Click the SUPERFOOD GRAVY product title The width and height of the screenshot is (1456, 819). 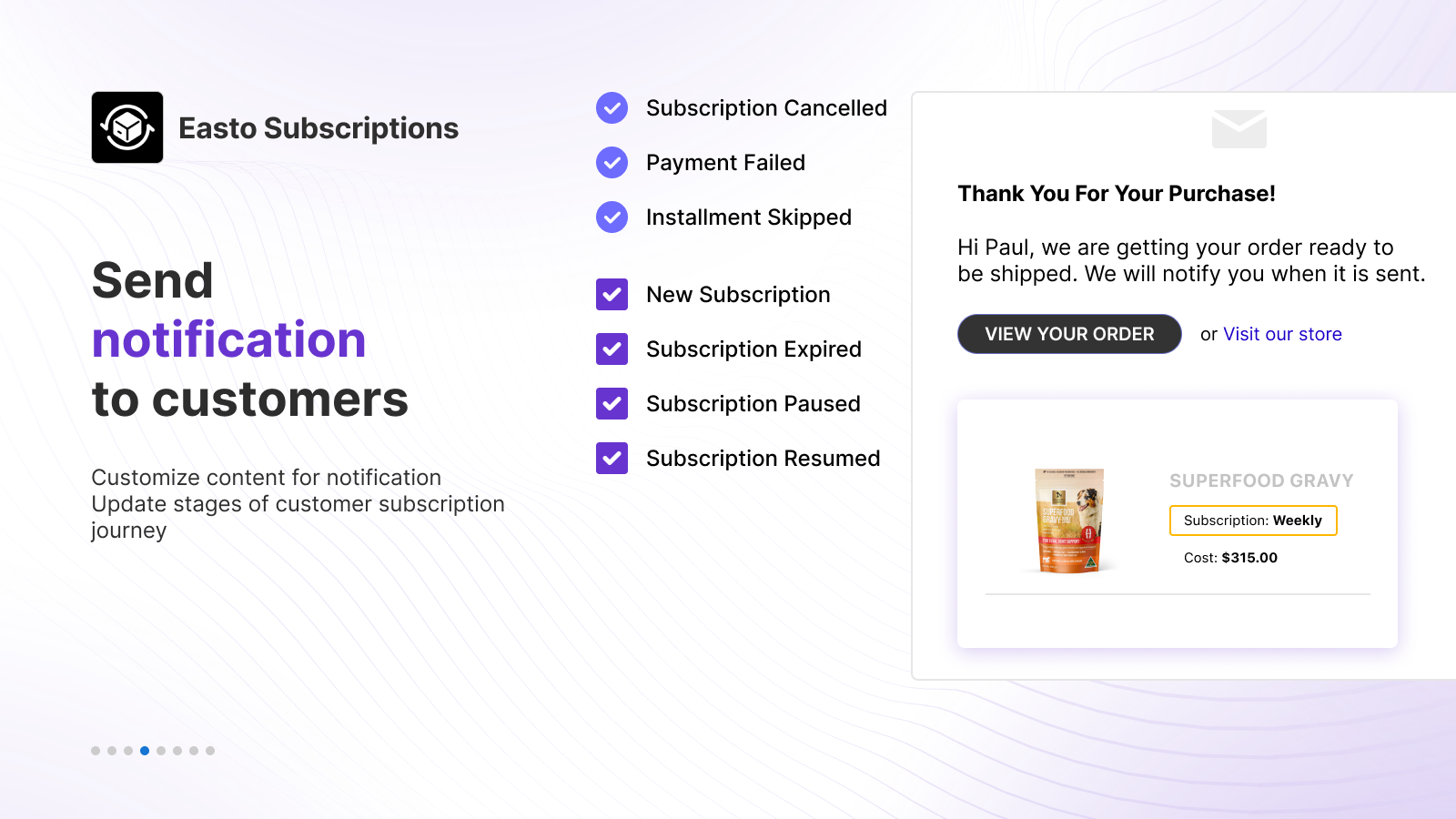tap(1261, 480)
